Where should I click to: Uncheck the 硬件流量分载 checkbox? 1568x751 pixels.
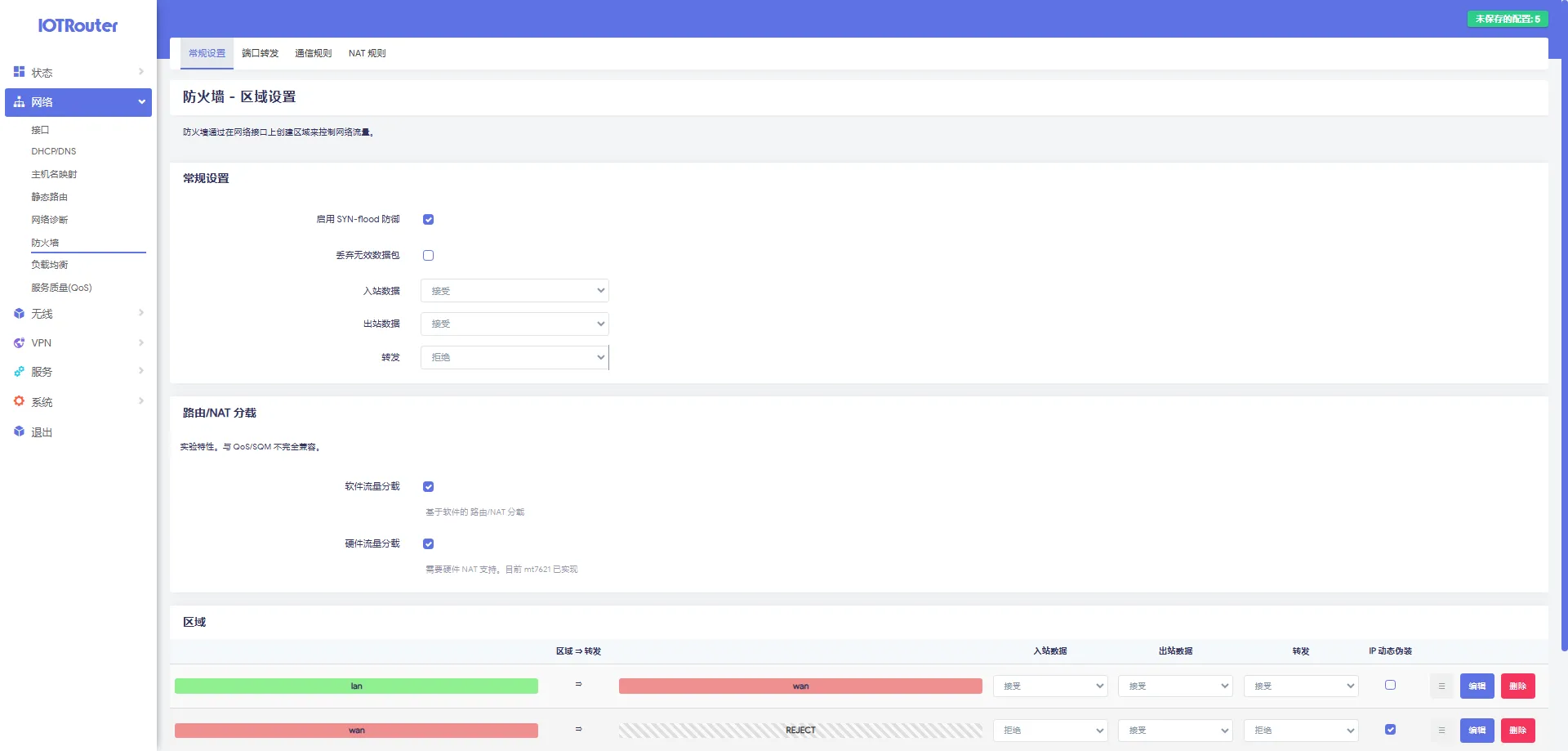(x=428, y=544)
